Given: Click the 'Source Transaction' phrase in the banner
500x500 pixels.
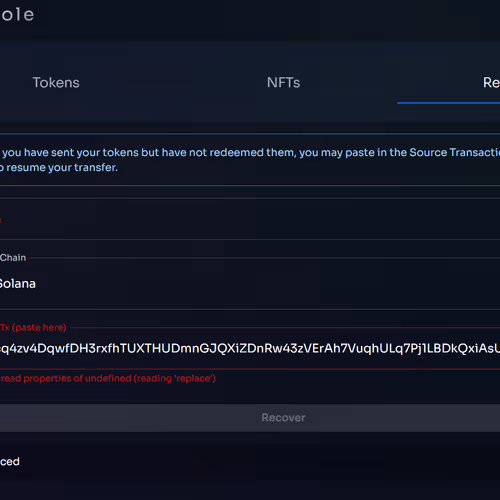Looking at the screenshot, I should (x=455, y=153).
